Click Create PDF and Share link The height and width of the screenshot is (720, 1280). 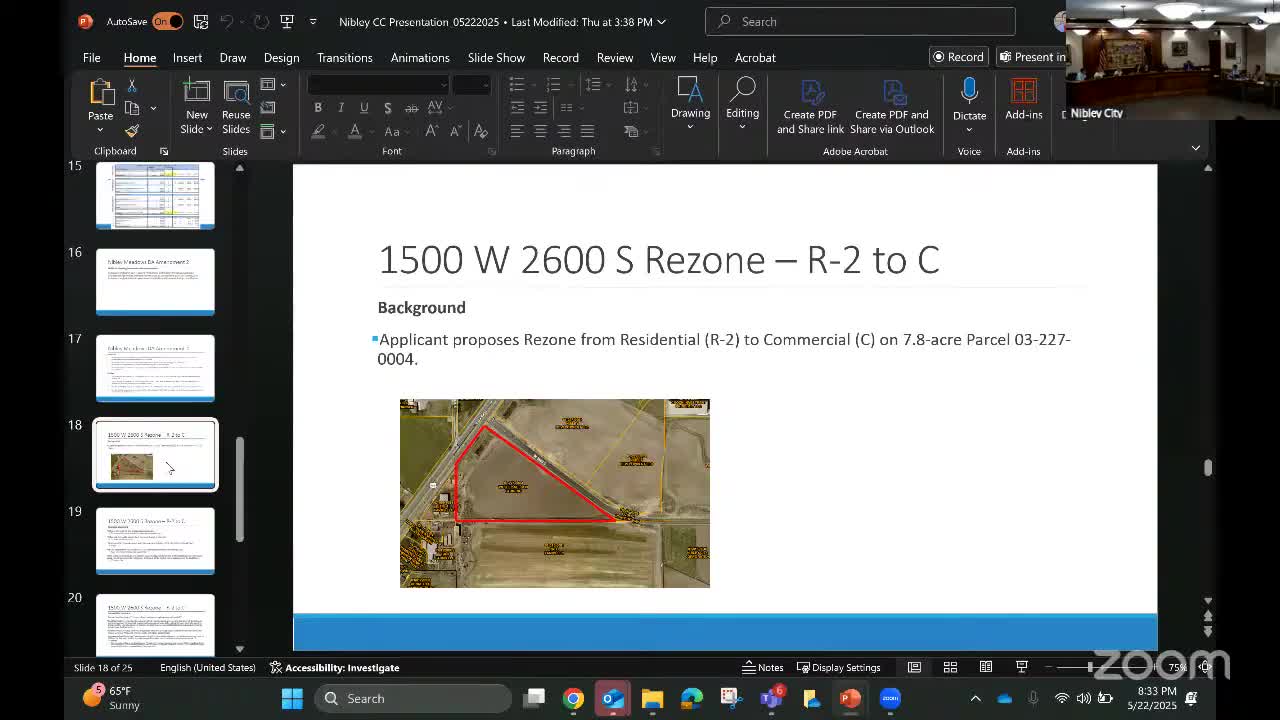(810, 107)
